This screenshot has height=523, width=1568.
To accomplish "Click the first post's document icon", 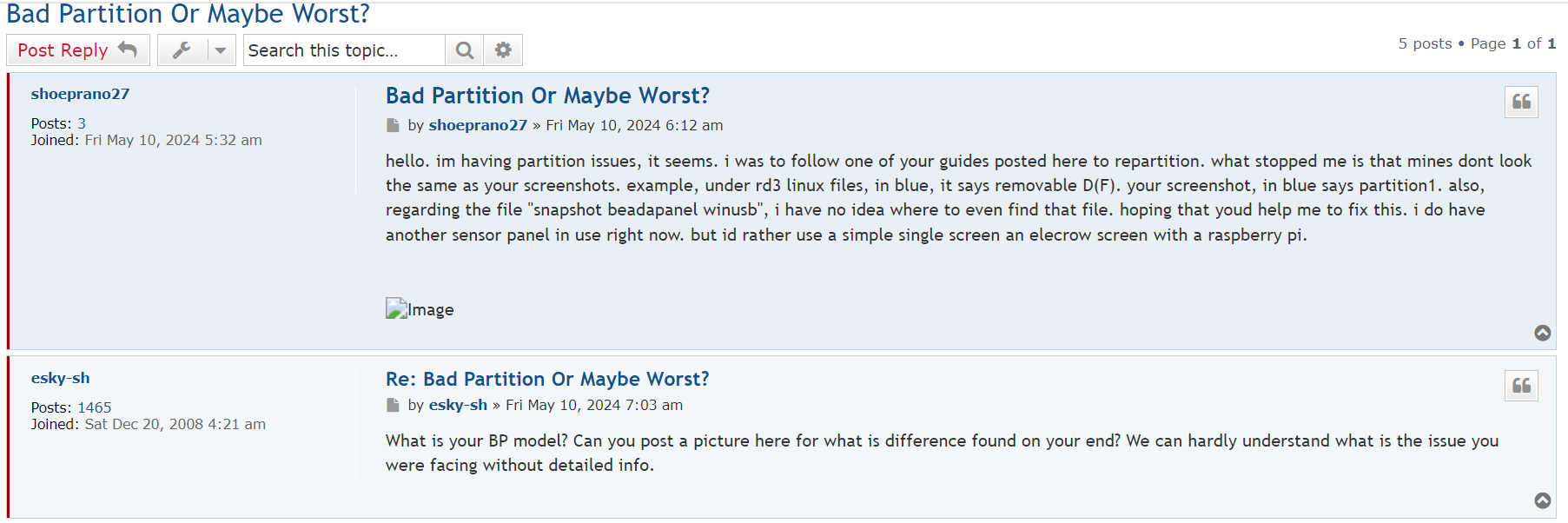I will pos(393,125).
